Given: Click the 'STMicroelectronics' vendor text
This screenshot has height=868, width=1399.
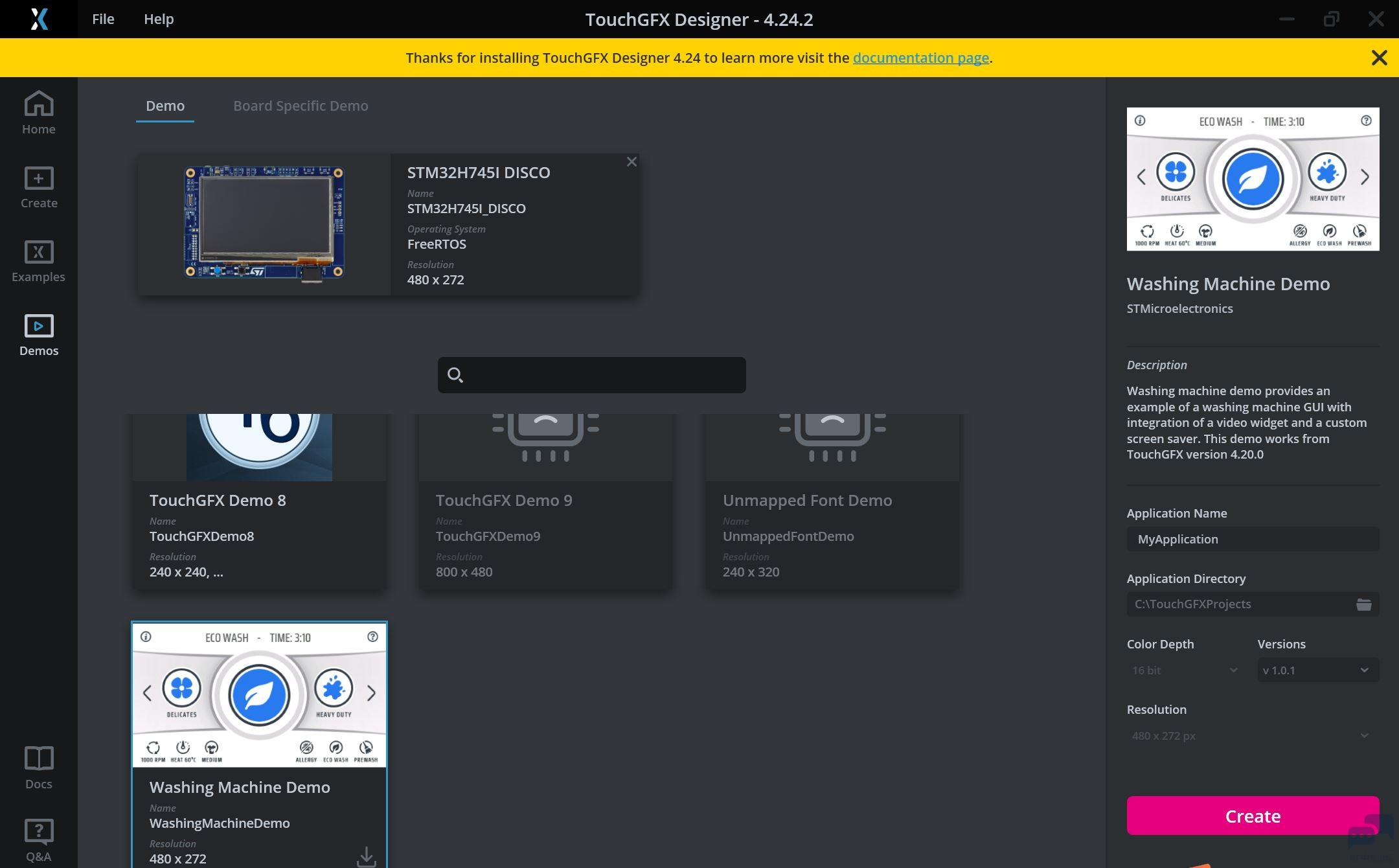Looking at the screenshot, I should tap(1179, 308).
